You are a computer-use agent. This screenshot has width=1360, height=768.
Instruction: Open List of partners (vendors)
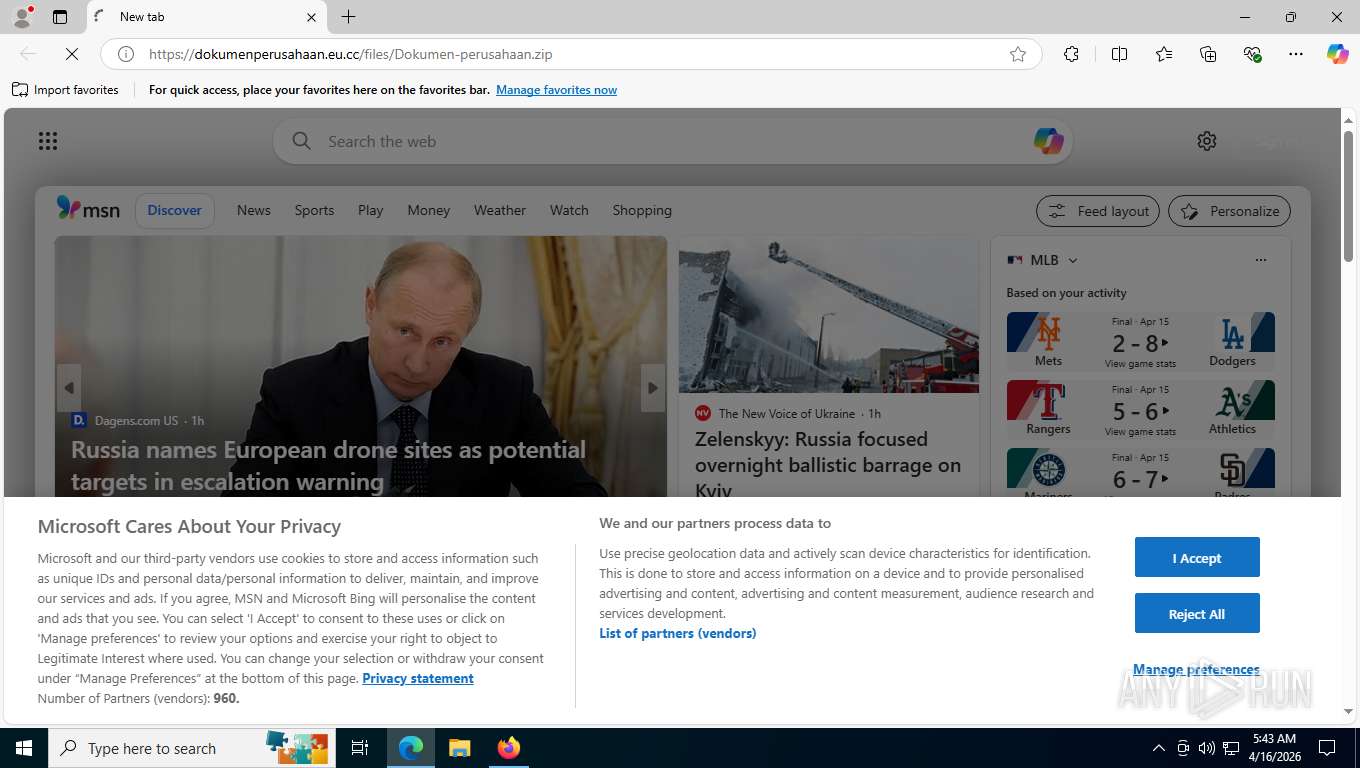coord(678,633)
